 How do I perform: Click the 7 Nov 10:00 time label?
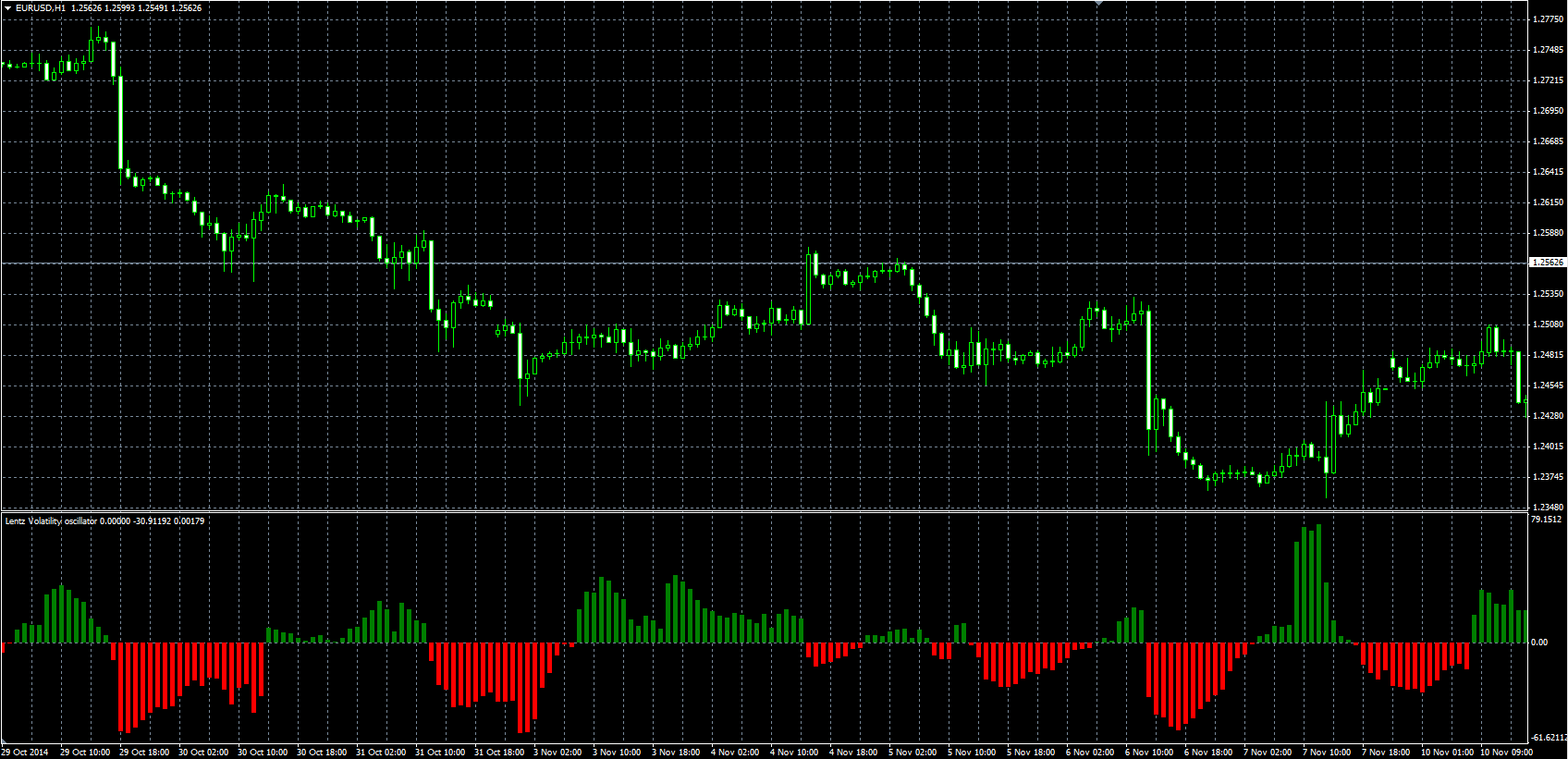[x=1327, y=753]
